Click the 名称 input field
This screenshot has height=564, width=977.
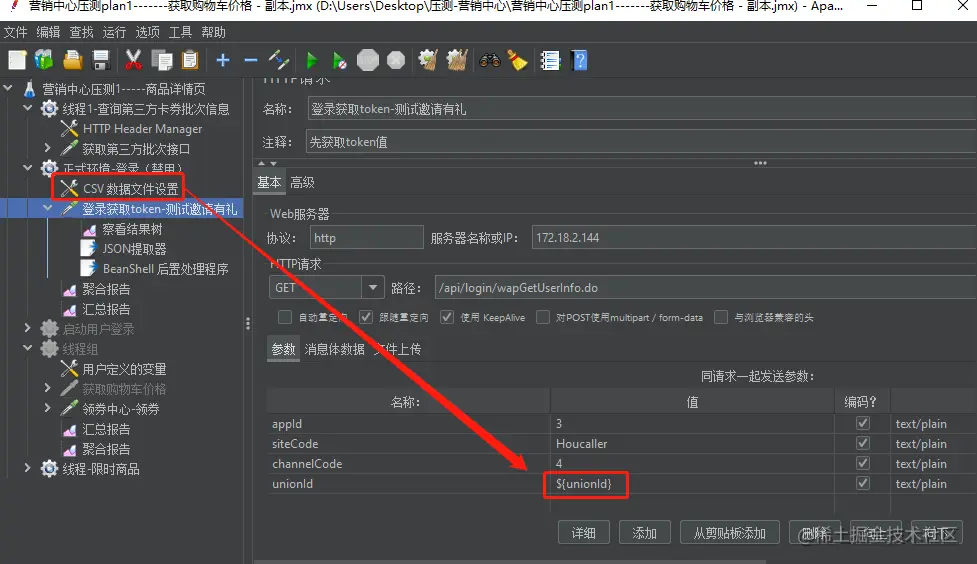click(x=642, y=109)
